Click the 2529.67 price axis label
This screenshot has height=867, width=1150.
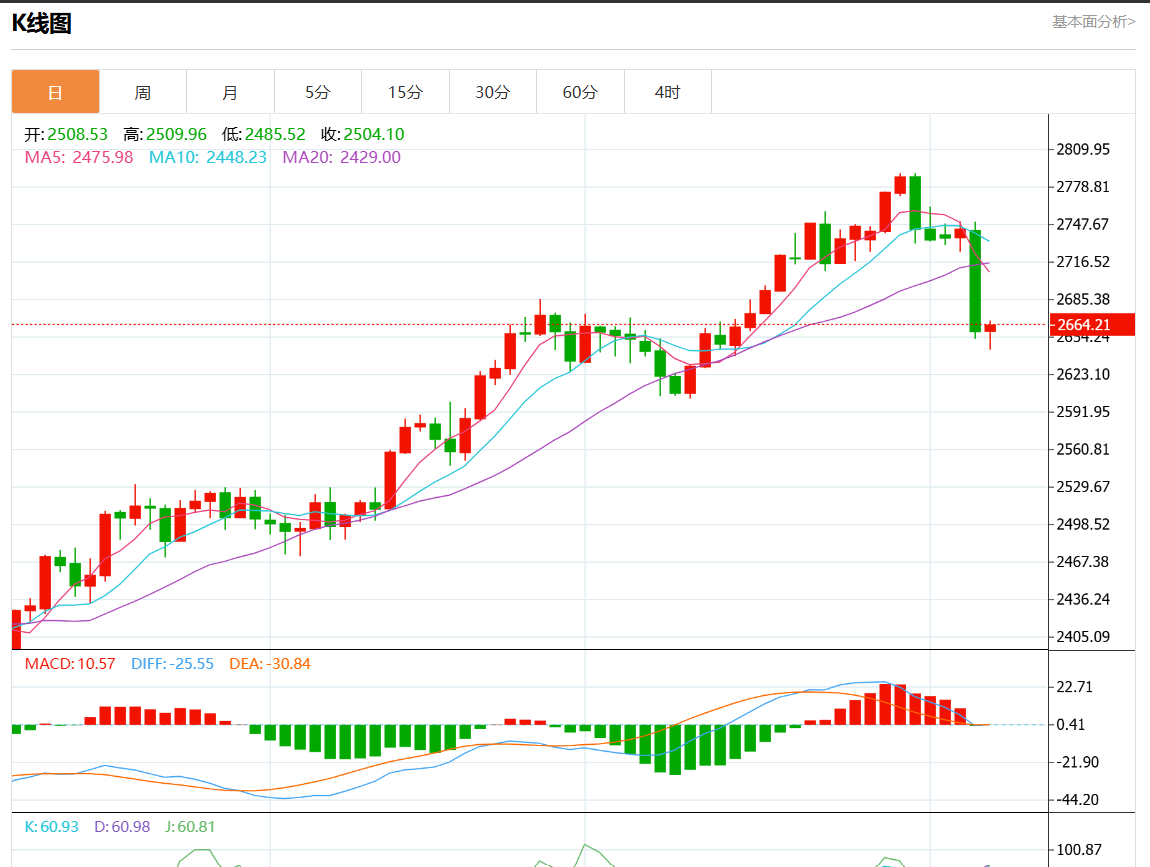(x=1083, y=486)
